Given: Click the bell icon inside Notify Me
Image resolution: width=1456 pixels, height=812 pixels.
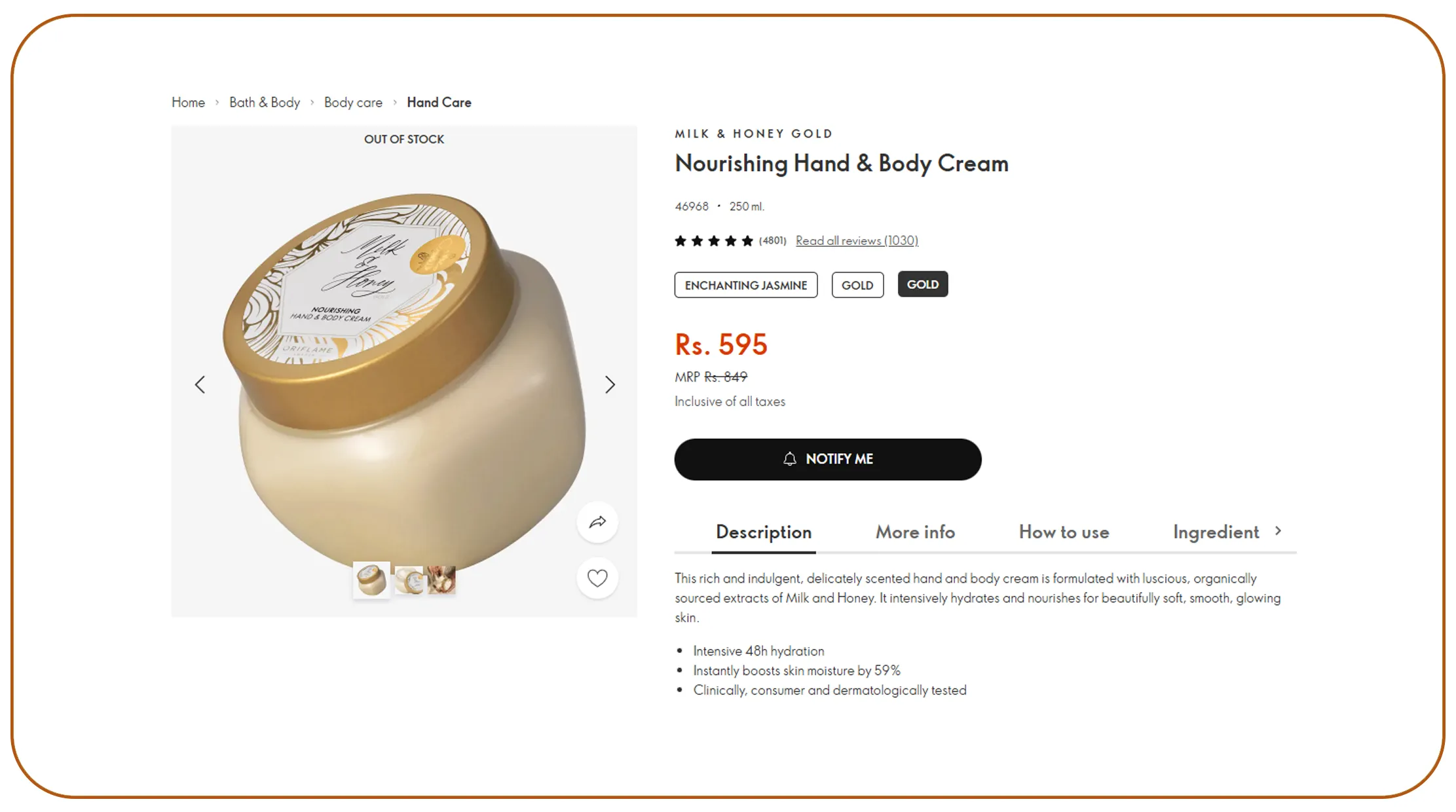Looking at the screenshot, I should [790, 459].
